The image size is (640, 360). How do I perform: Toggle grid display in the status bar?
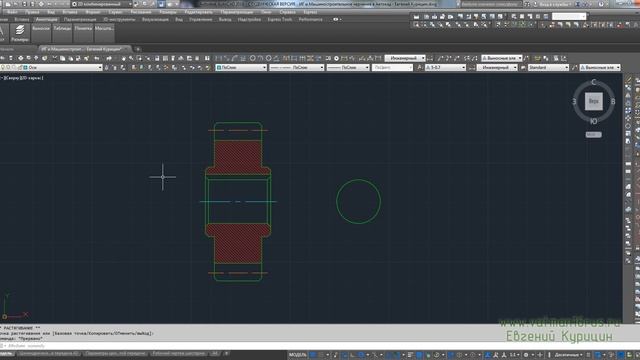click(x=313, y=355)
